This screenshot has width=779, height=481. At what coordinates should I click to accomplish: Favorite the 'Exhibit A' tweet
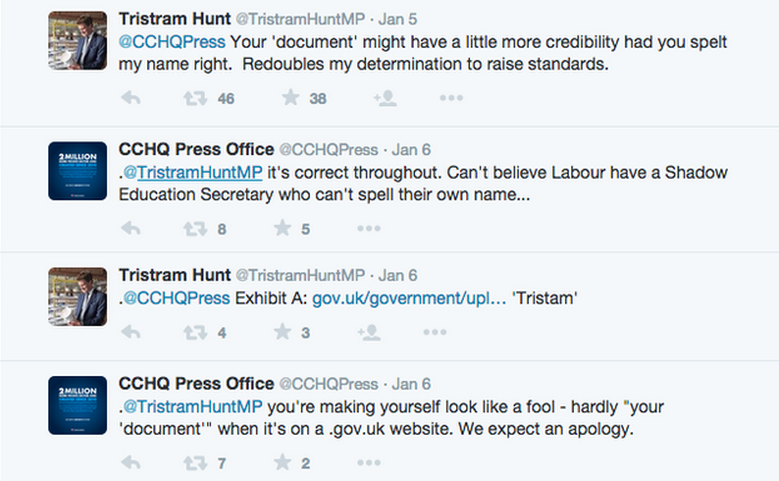click(282, 331)
